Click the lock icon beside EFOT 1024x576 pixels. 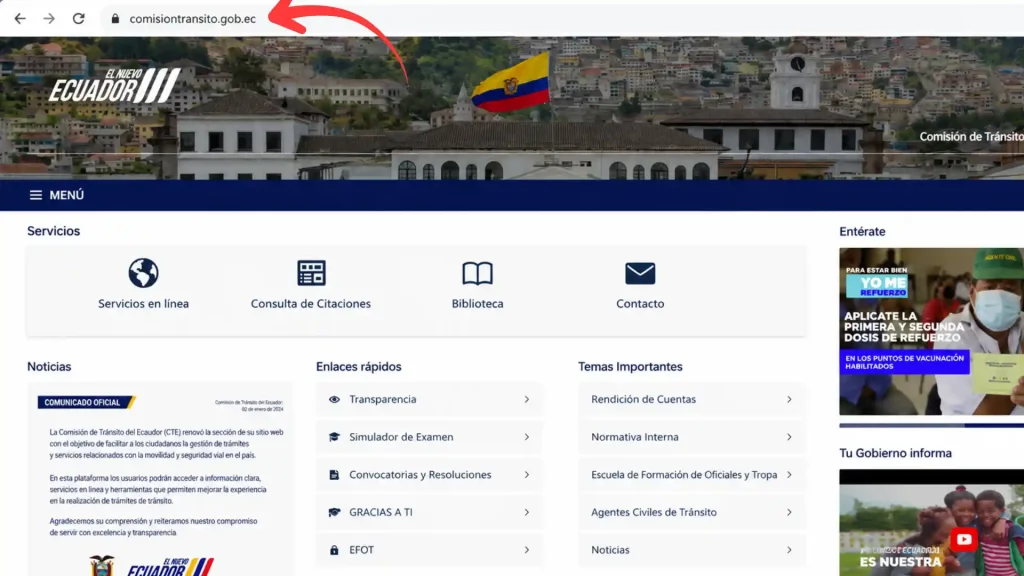pos(334,550)
